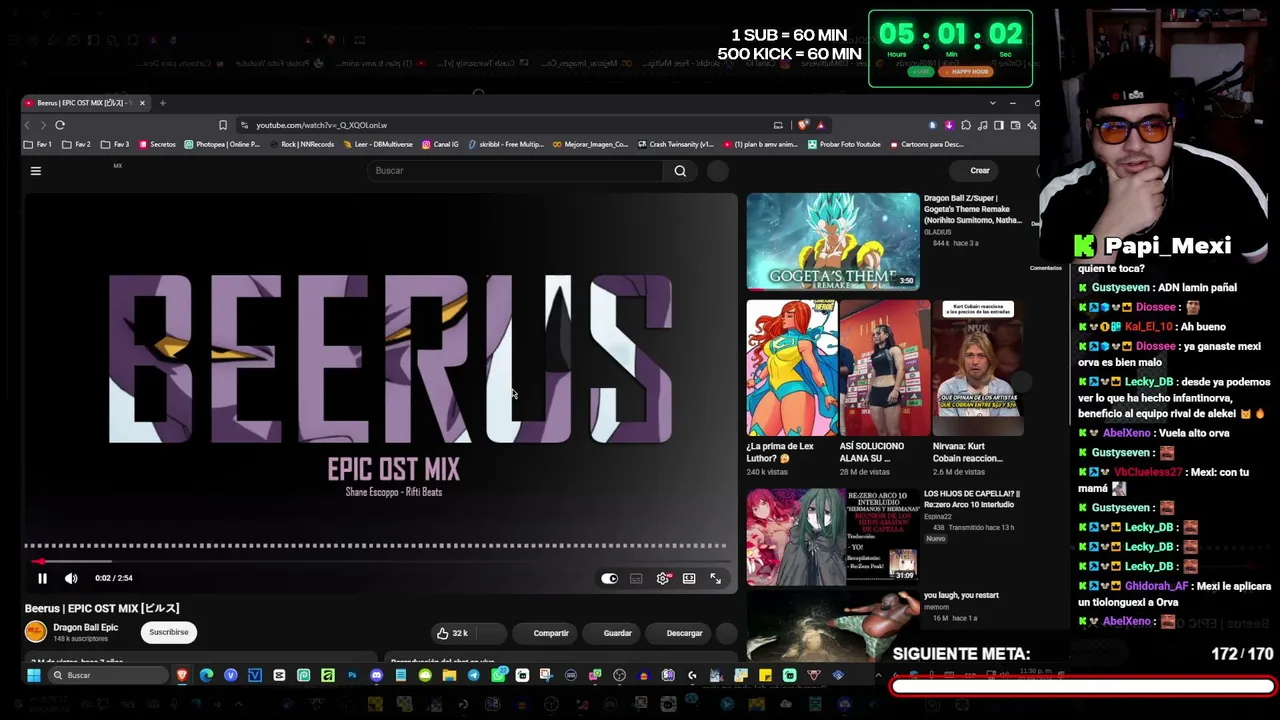Open the Fav 3 bookmarks folder
This screenshot has width=1280, height=720.
pos(115,145)
